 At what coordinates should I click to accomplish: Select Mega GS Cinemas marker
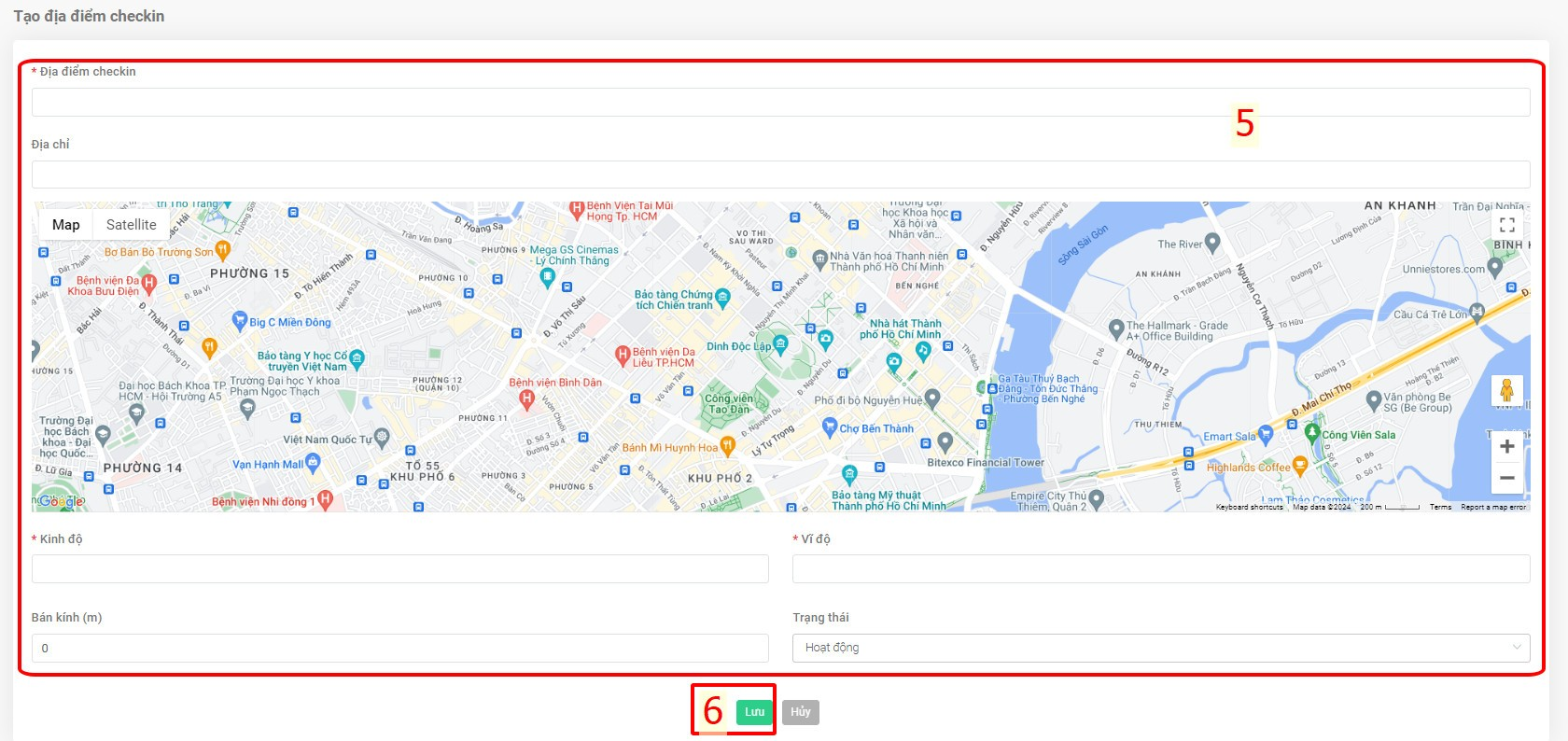[548, 276]
